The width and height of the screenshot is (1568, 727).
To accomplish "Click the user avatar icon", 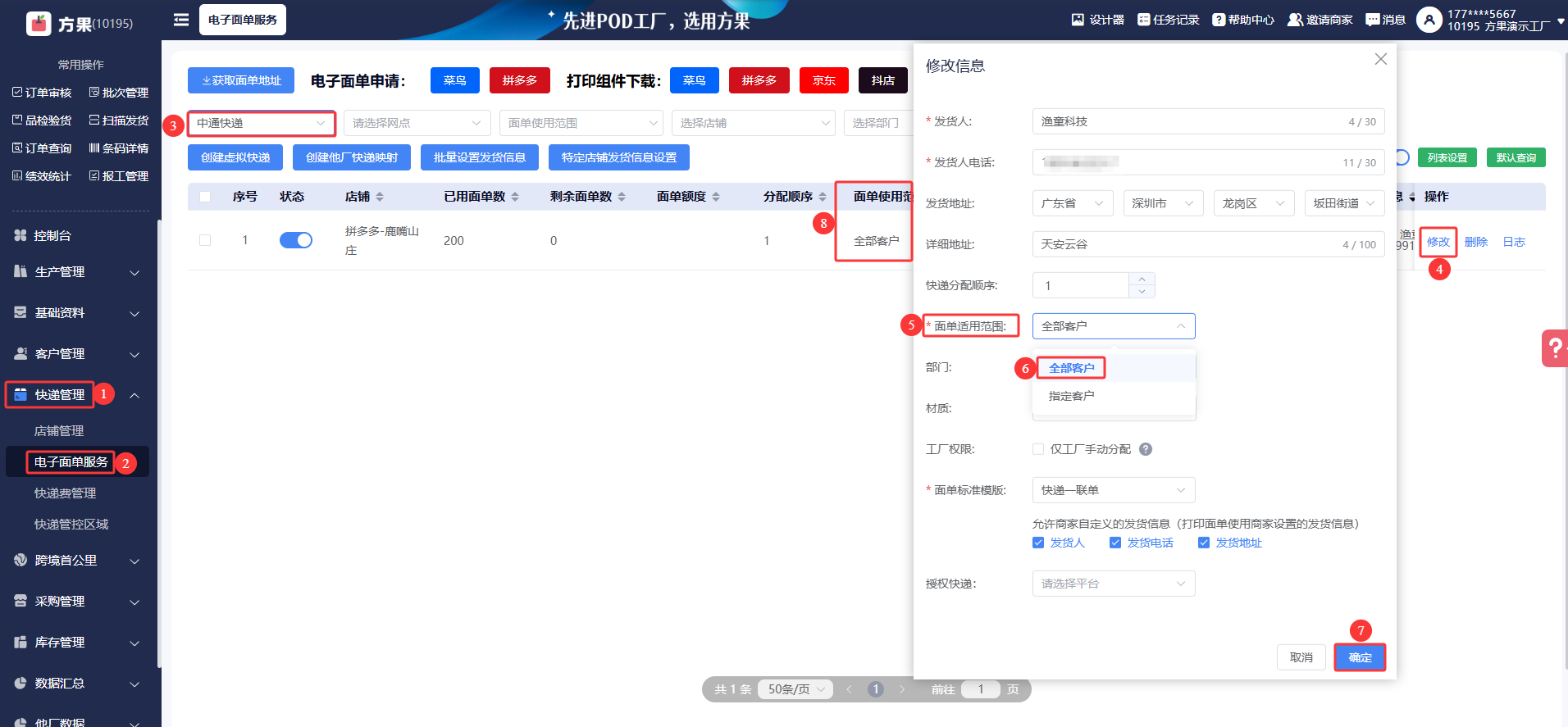I will (x=1429, y=20).
